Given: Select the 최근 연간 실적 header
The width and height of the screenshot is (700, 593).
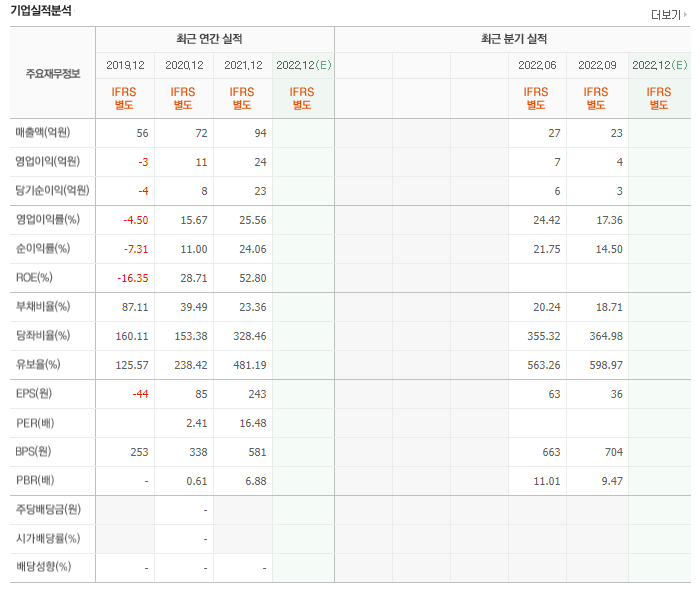Looking at the screenshot, I should [209, 39].
